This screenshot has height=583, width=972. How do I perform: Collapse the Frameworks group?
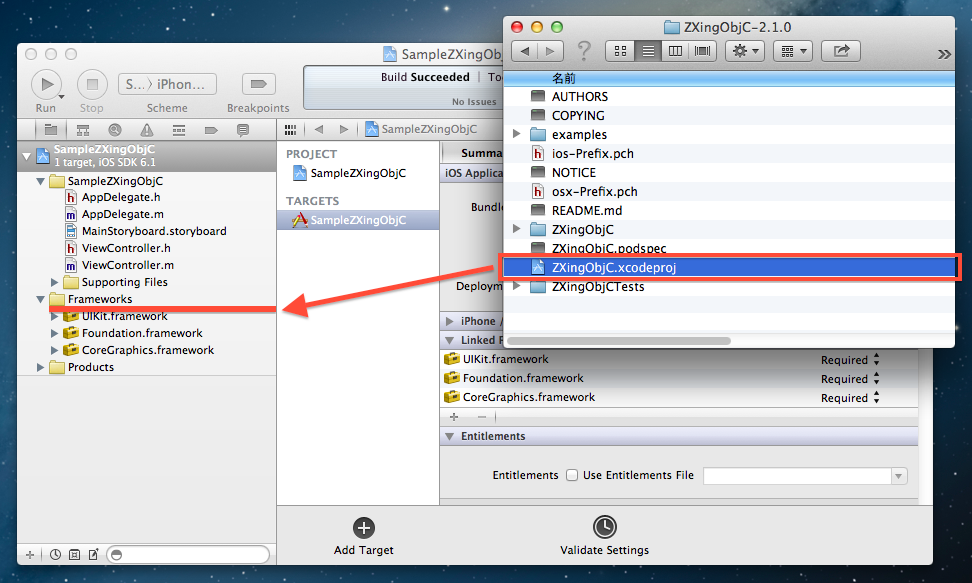point(40,299)
